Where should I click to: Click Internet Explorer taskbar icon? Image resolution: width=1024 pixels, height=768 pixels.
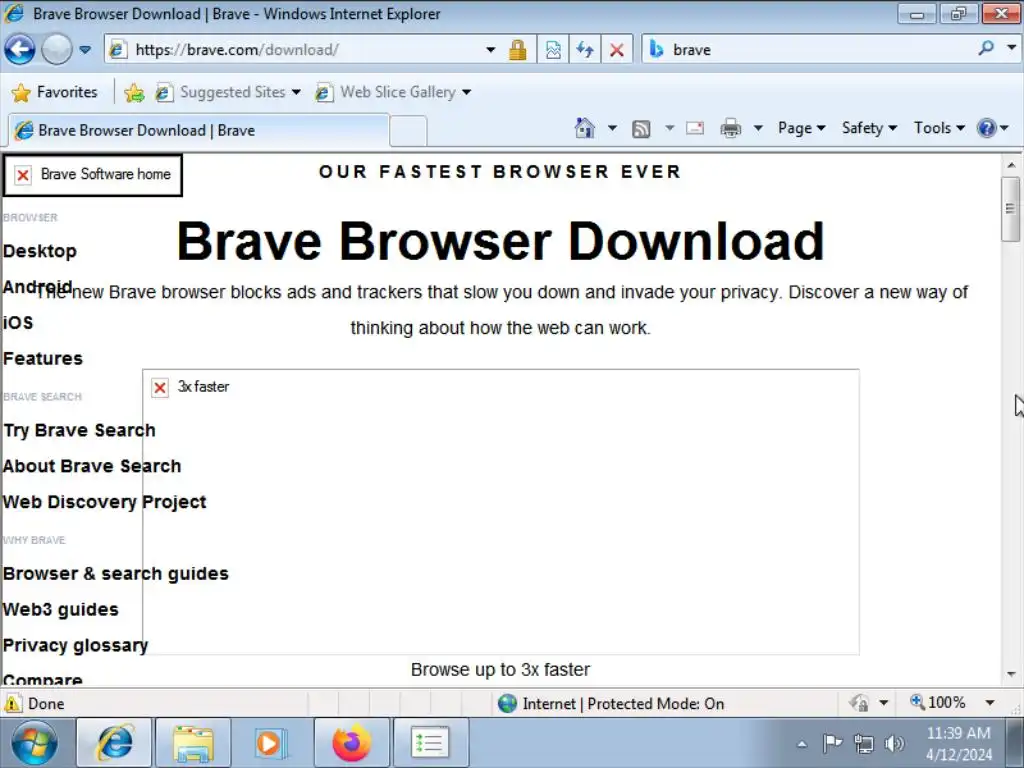point(115,743)
